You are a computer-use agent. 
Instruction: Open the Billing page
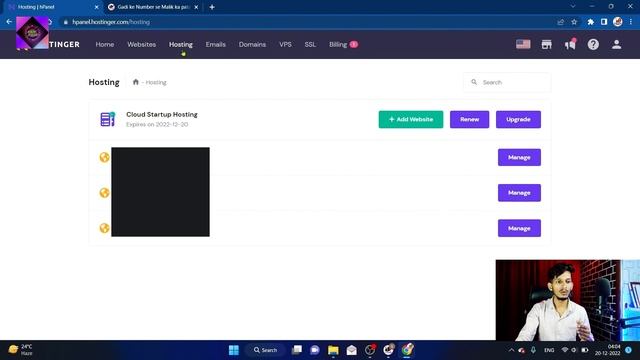(x=338, y=44)
